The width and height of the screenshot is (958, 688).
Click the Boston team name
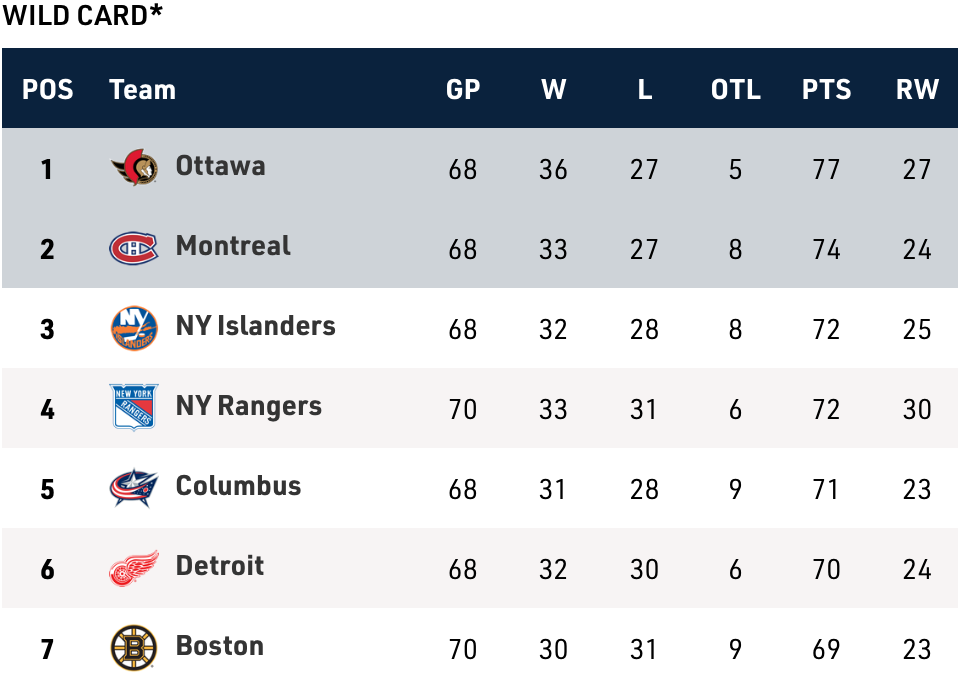[x=219, y=645]
